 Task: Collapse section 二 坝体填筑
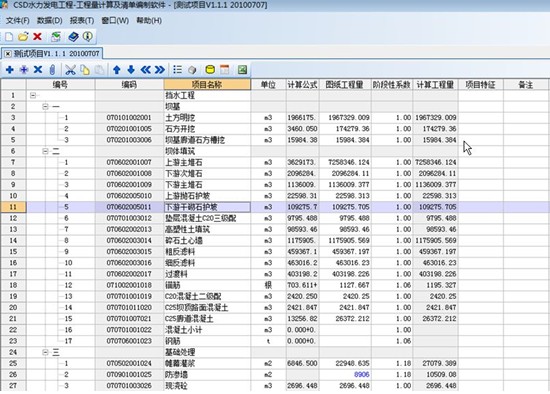(x=45, y=151)
